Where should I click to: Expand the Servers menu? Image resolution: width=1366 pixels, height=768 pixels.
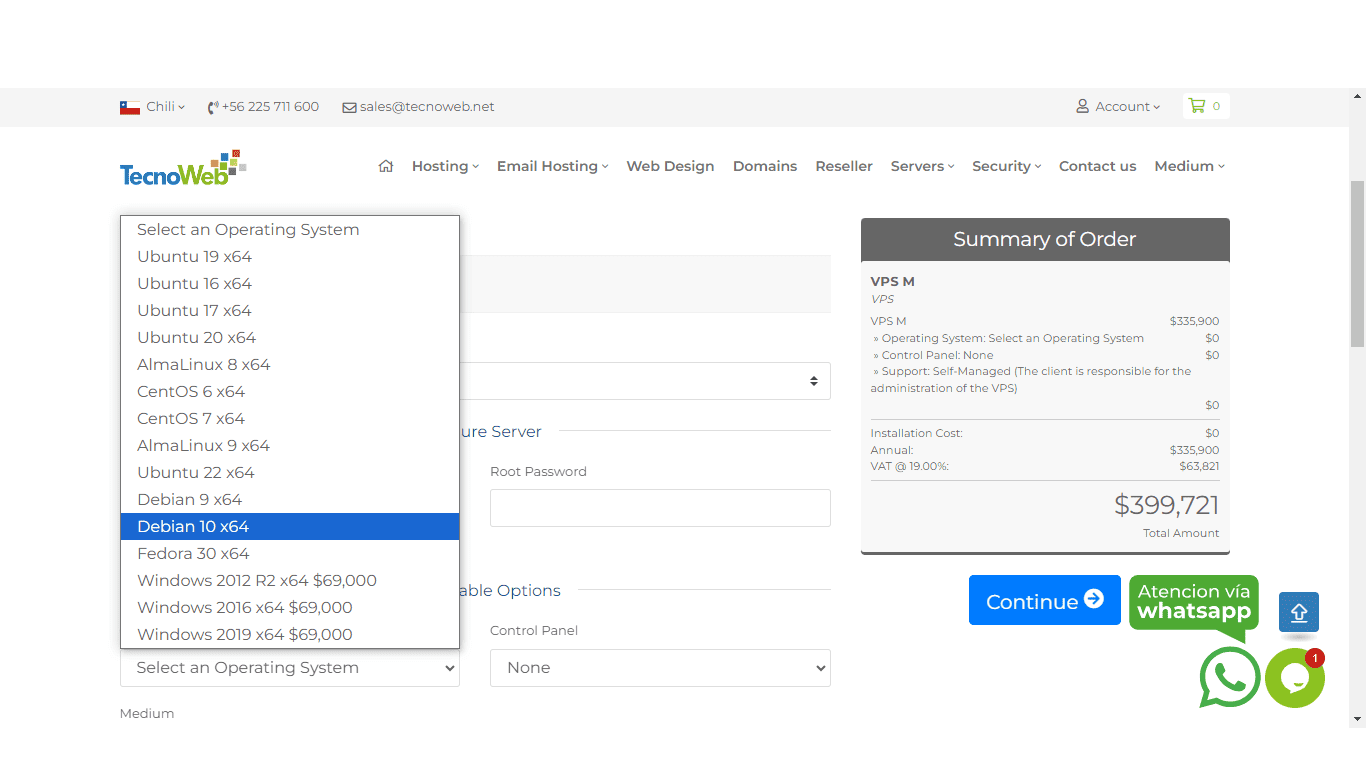[922, 166]
